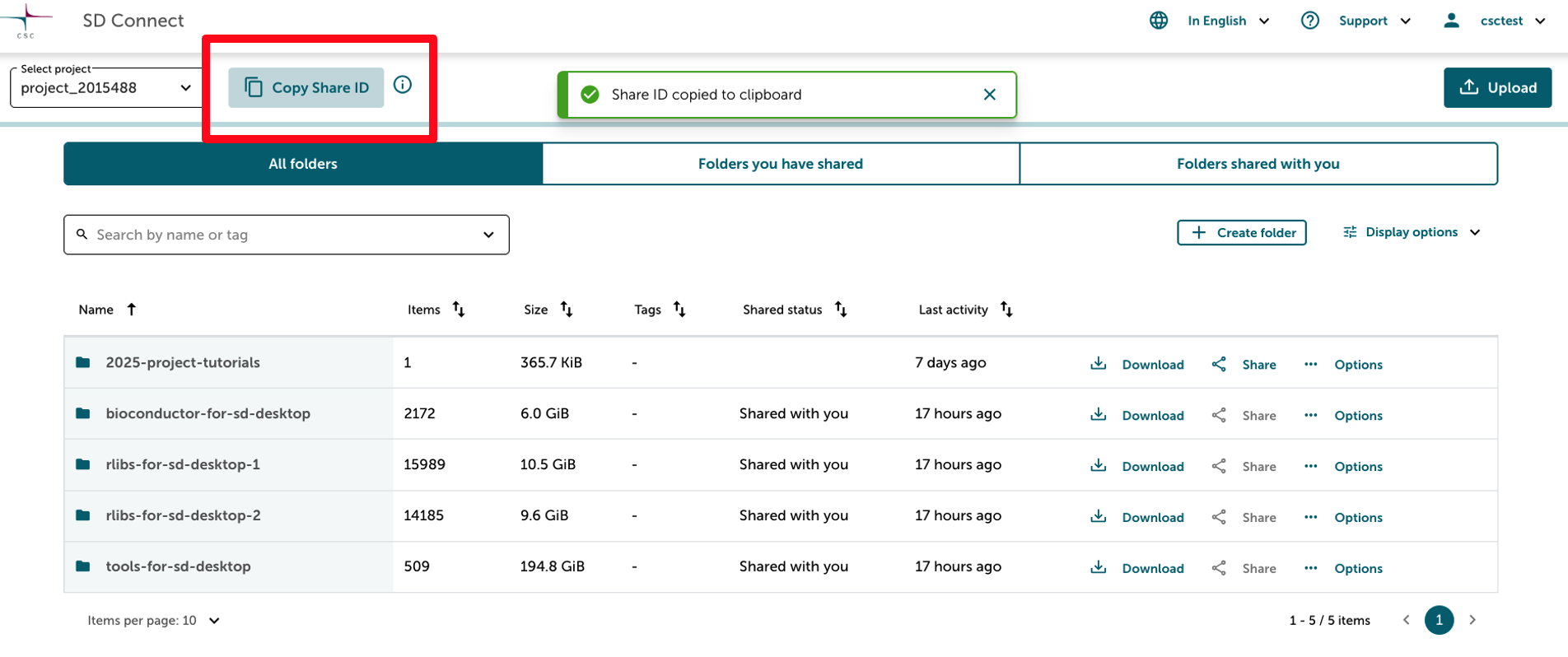Image resolution: width=1568 pixels, height=657 pixels.
Task: Click the Create folder button
Action: [x=1241, y=233]
